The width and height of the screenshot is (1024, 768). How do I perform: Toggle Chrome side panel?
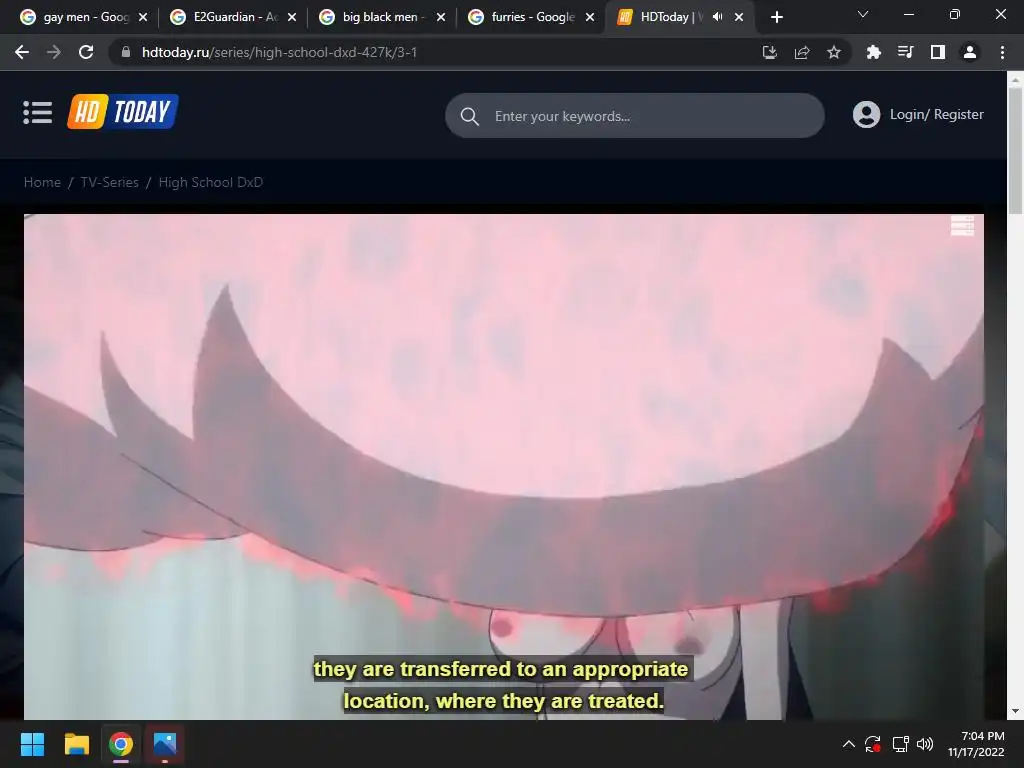tap(938, 52)
